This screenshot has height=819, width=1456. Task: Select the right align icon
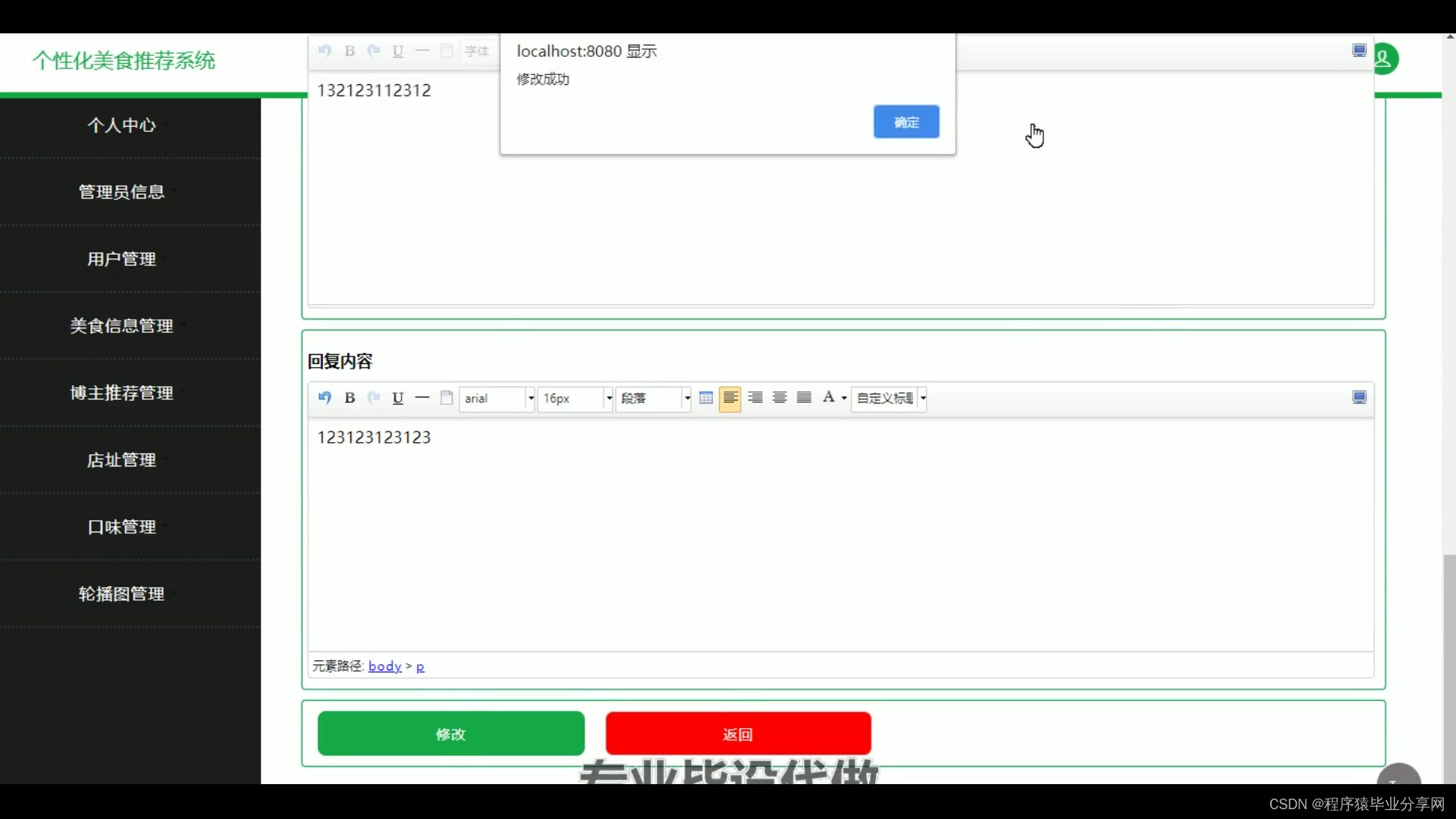coord(755,397)
